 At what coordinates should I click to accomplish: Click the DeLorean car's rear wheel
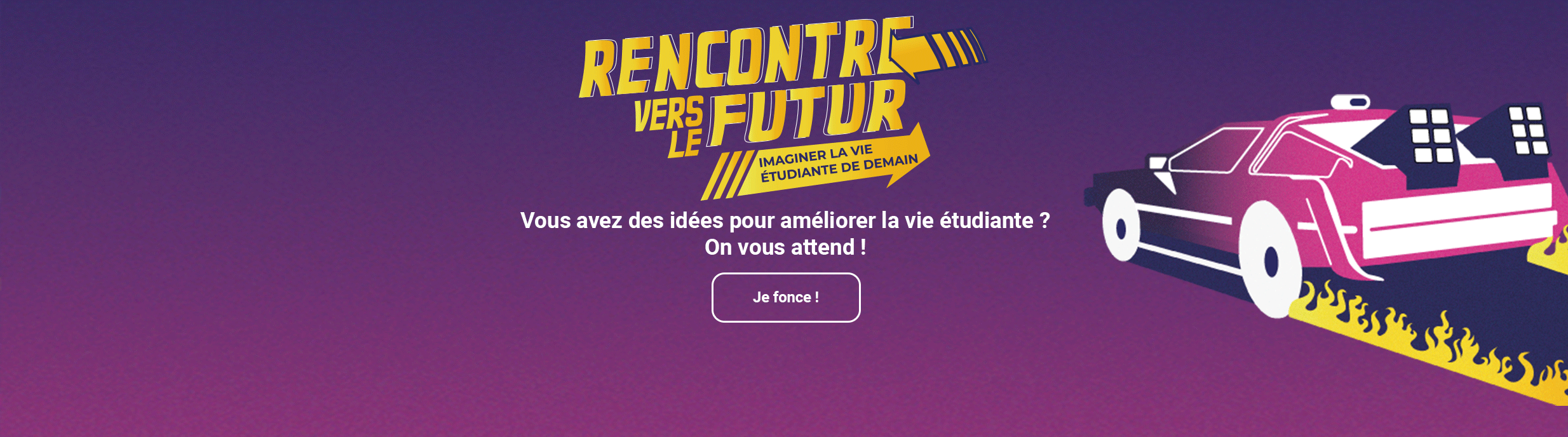point(1269,260)
